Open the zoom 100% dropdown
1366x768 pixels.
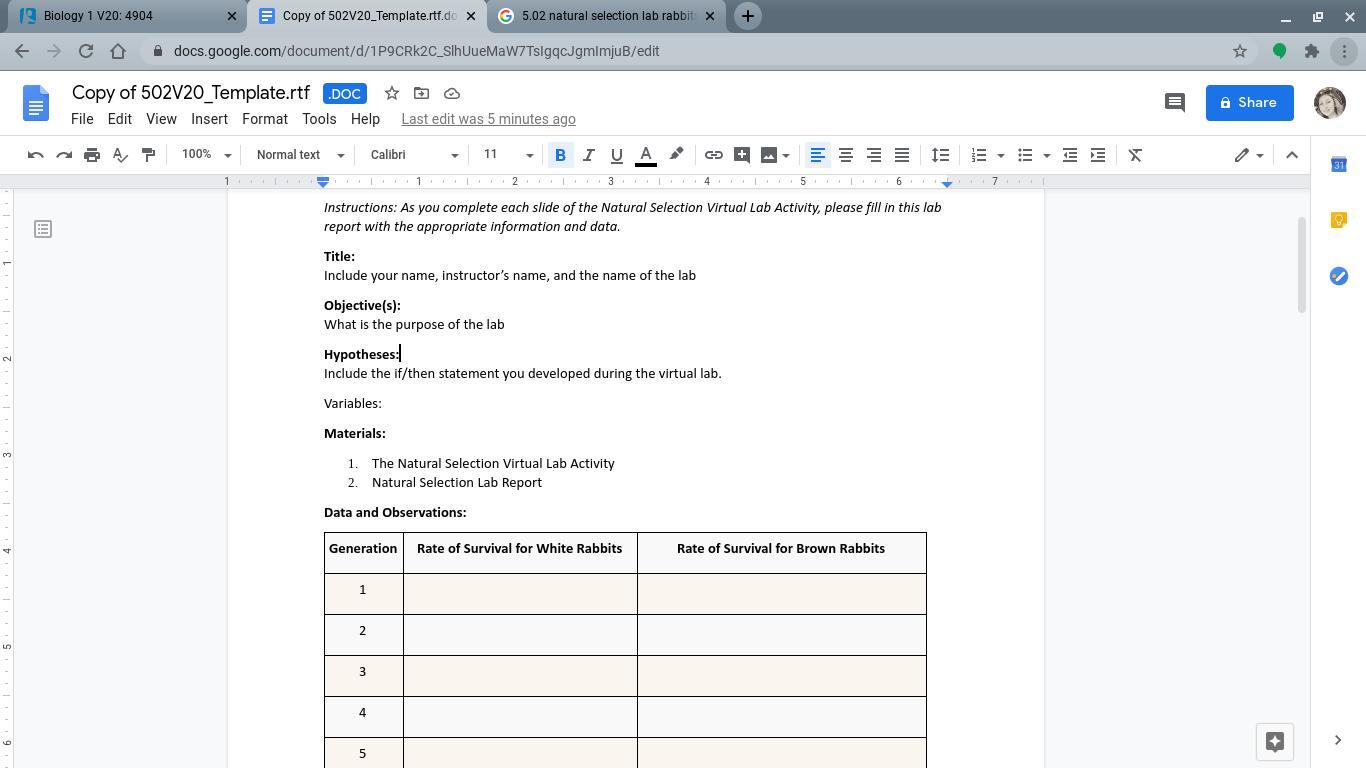[206, 155]
